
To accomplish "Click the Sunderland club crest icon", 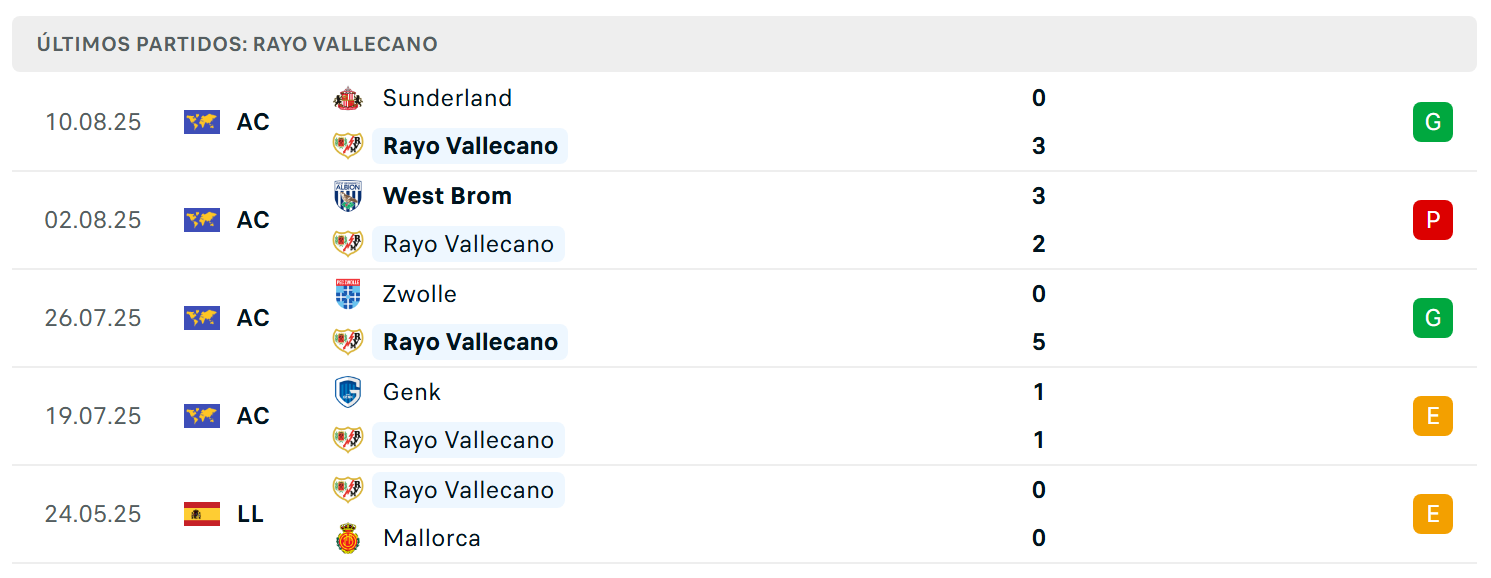I will point(348,98).
